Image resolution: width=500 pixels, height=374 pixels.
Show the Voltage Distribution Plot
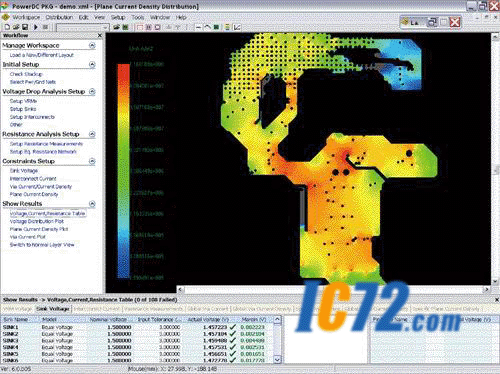click(x=37, y=221)
